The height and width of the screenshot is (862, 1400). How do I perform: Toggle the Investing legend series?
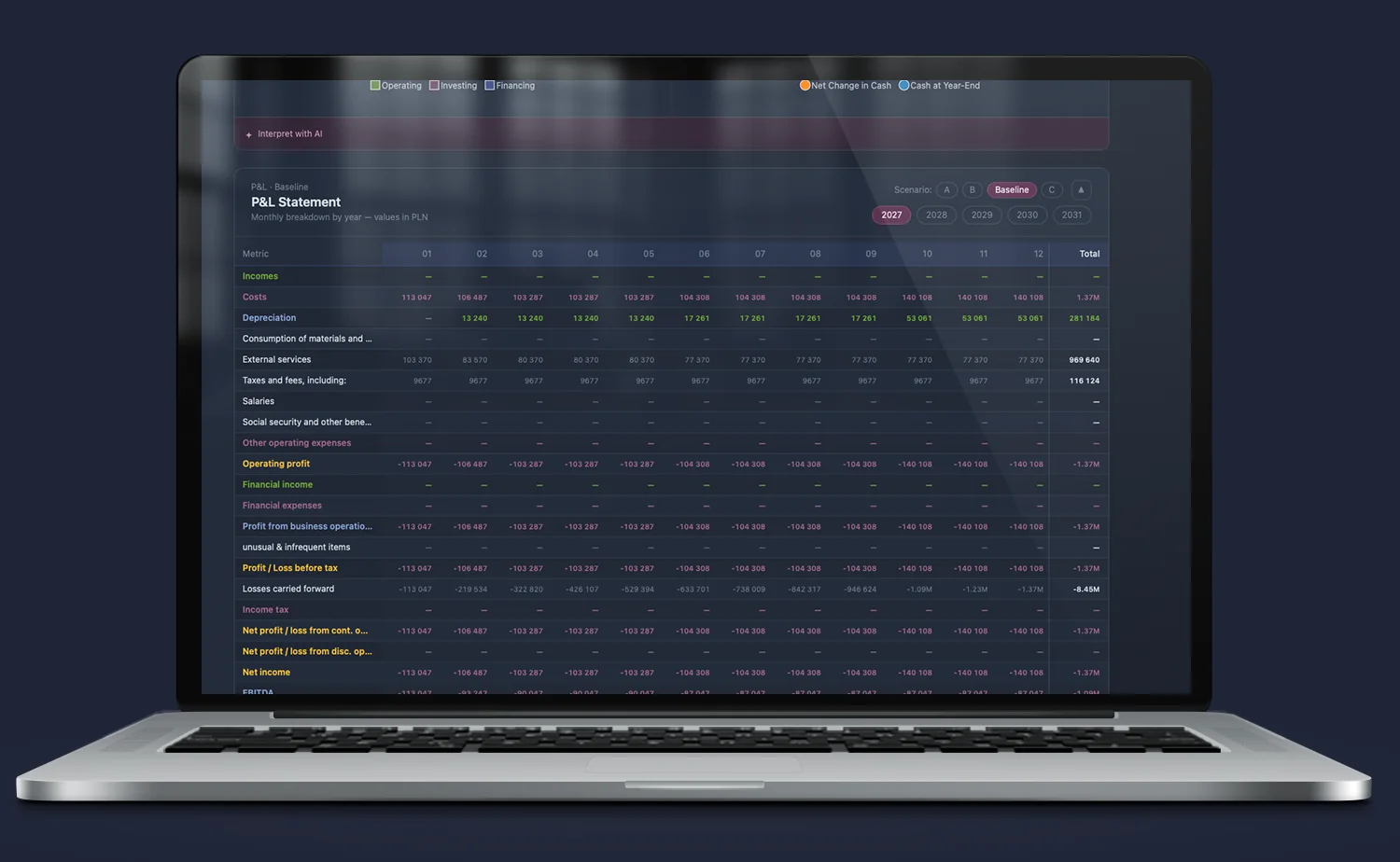pyautogui.click(x=454, y=86)
